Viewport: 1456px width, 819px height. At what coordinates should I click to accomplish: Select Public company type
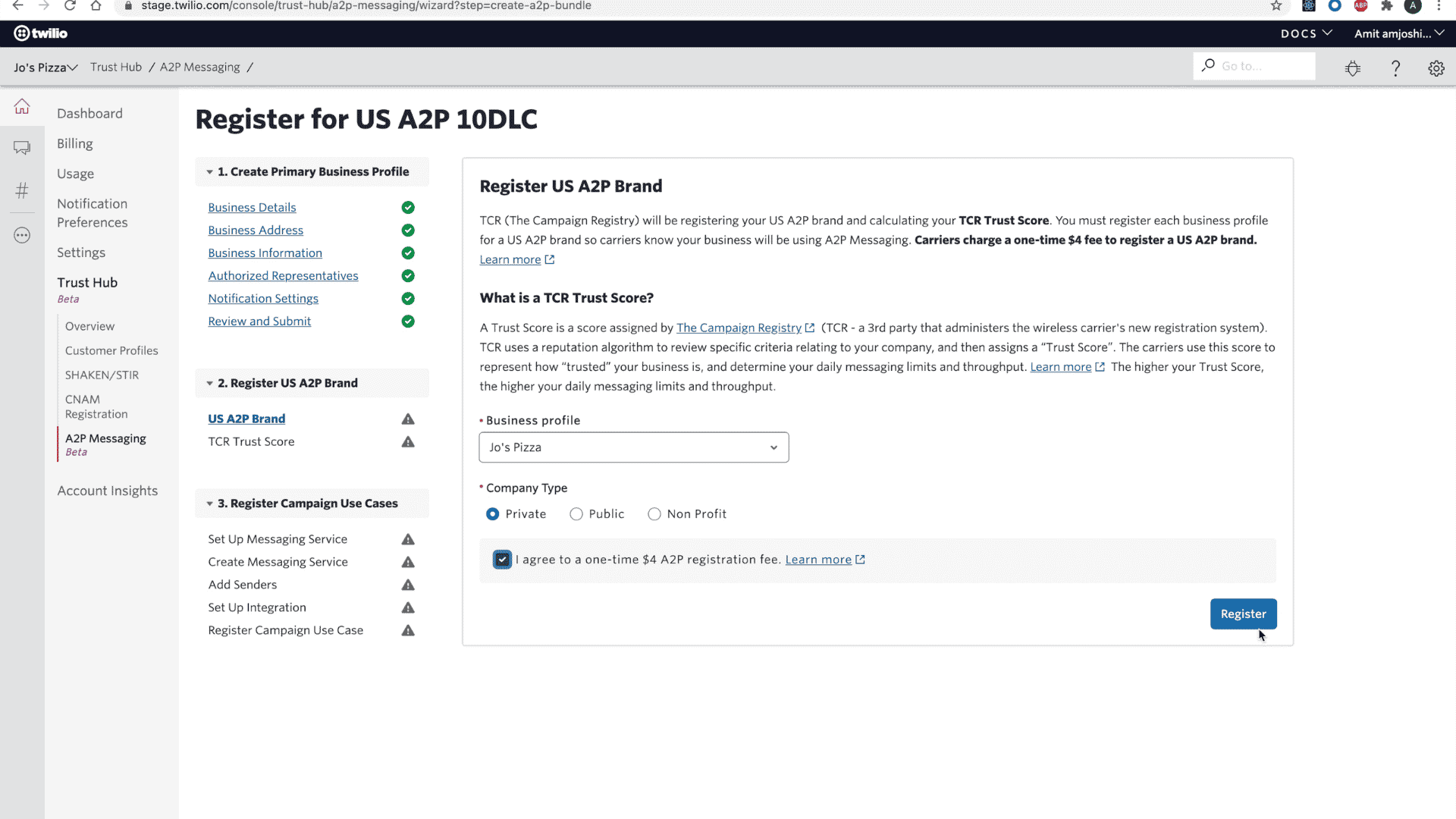(576, 514)
